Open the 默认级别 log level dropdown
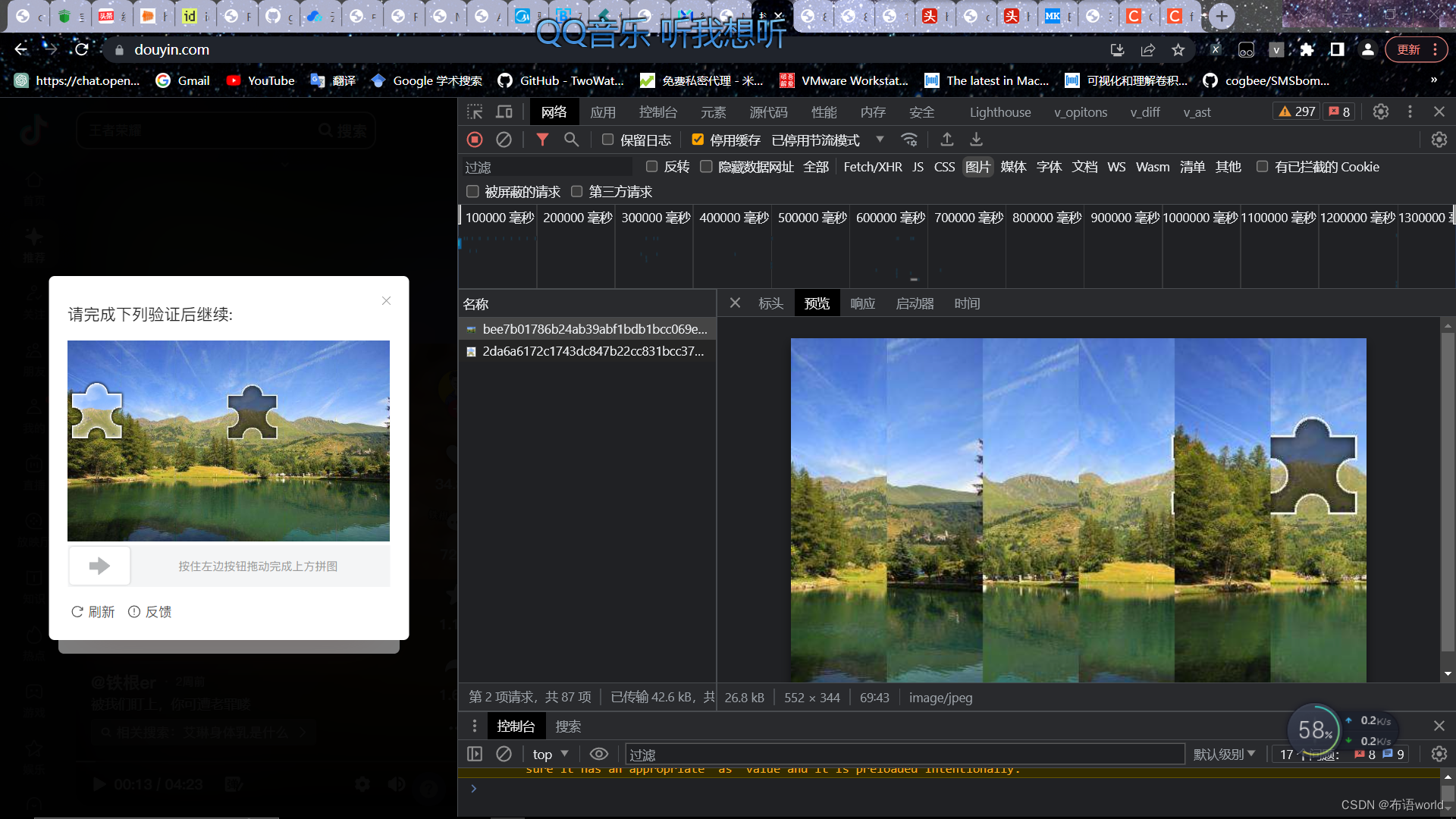 [1224, 755]
